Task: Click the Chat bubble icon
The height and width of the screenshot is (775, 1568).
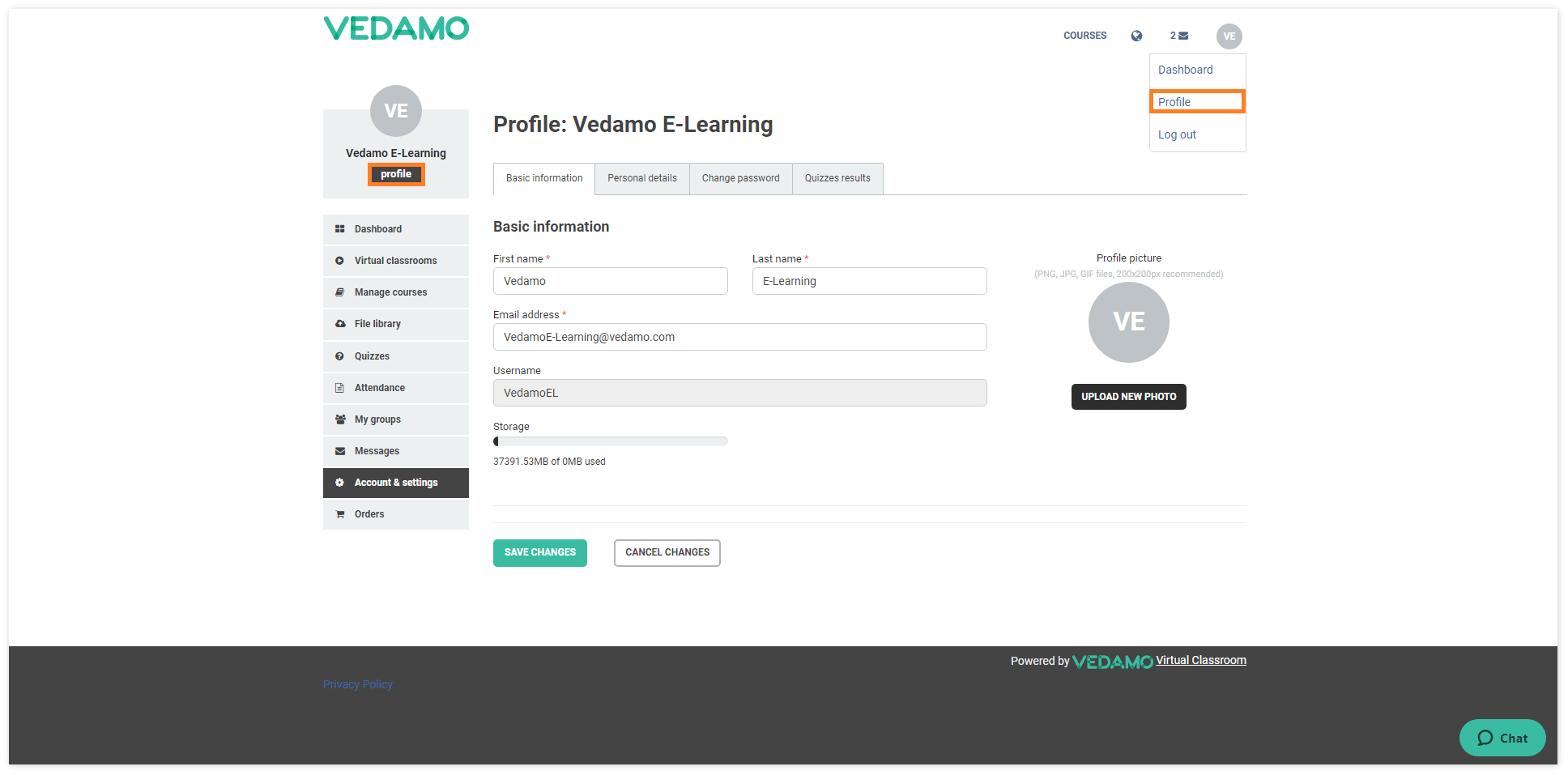Action: tap(1485, 738)
